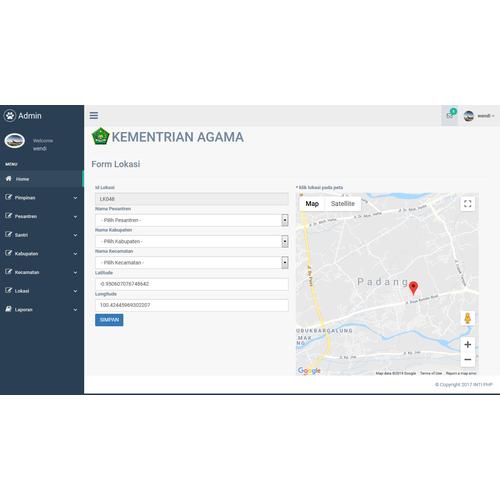The width and height of the screenshot is (500, 500).
Task: Open the Pilih Kabupaten dropdown
Action: (192, 241)
